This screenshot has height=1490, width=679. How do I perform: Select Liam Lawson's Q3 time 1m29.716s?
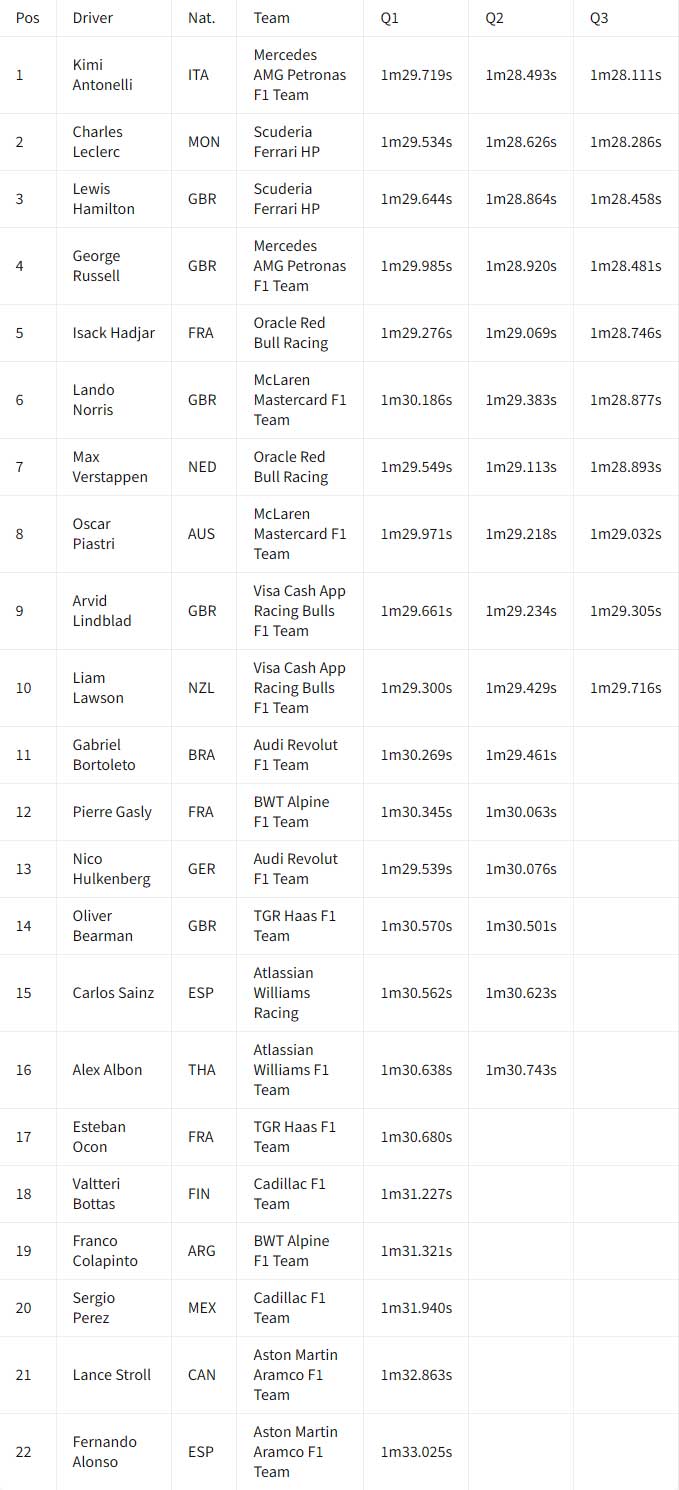[x=625, y=688]
